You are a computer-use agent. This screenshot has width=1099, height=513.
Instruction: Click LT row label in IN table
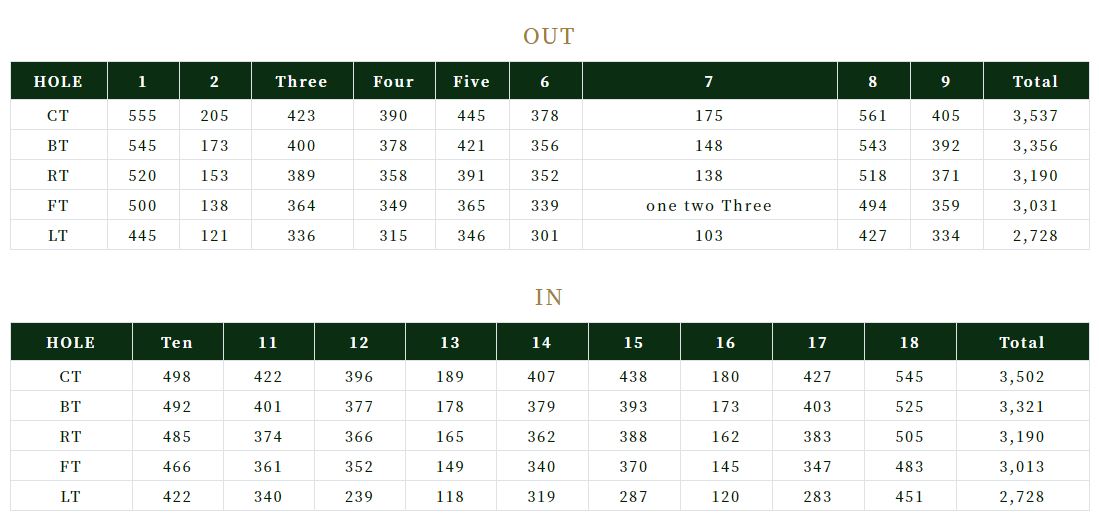(x=71, y=497)
